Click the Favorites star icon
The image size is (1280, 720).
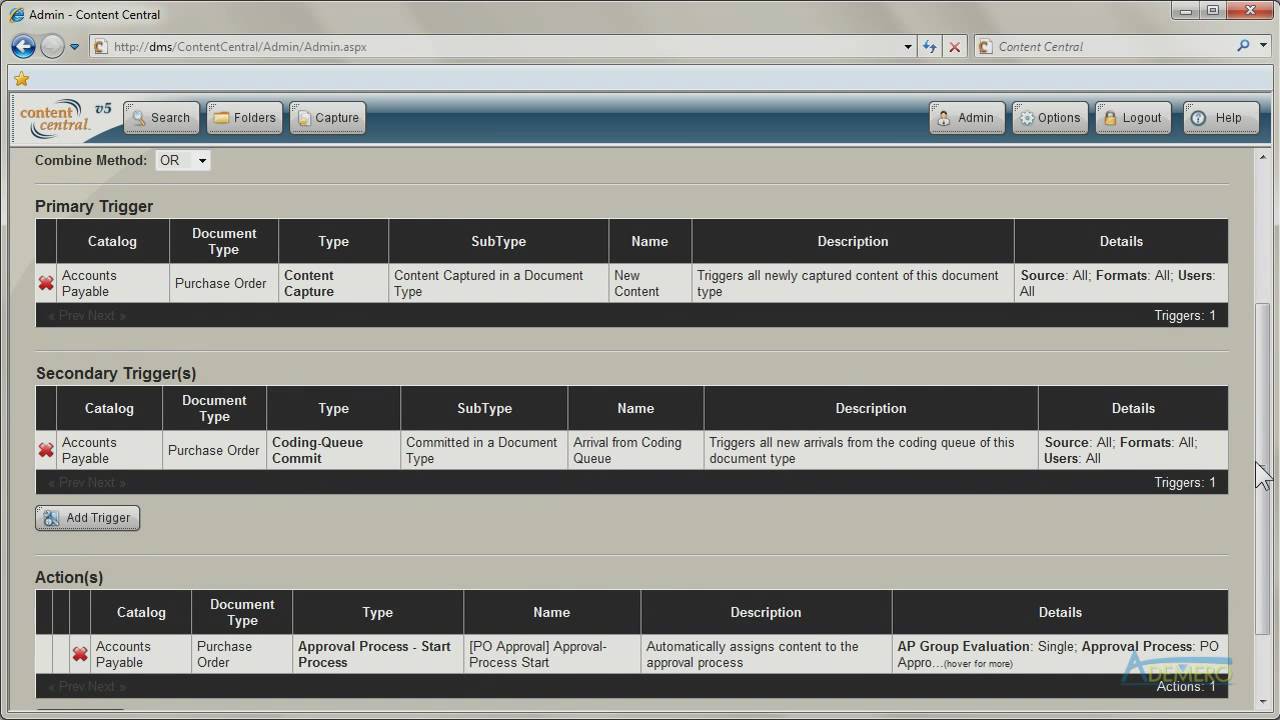point(22,78)
